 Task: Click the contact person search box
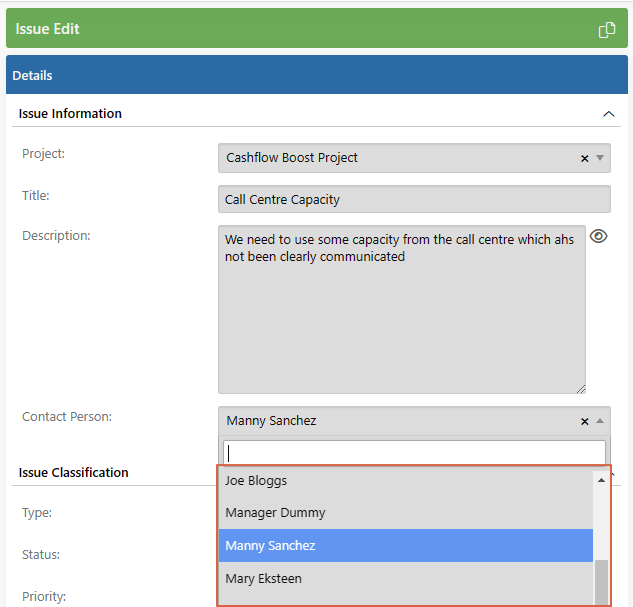coord(414,452)
